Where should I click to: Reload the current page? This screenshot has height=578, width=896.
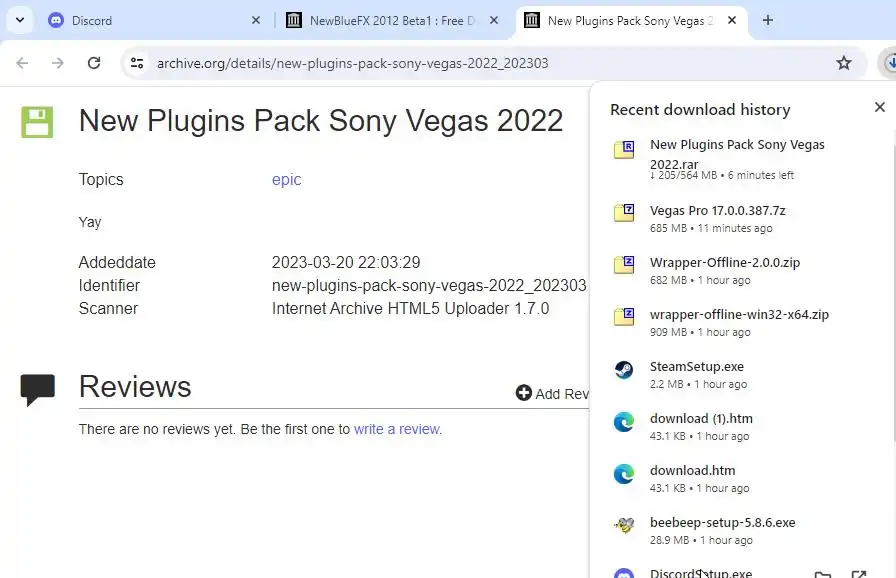click(94, 63)
